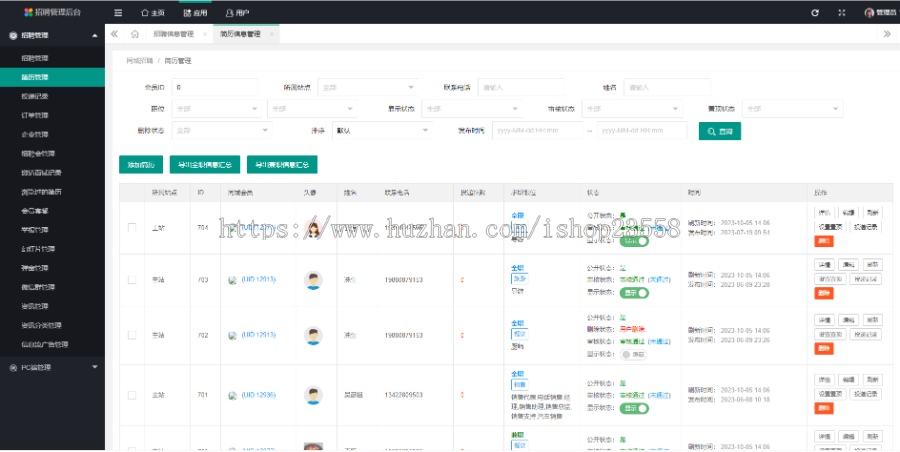The image size is (900, 452).
Task: Toggle the display switch for row 703
Action: 634,293
